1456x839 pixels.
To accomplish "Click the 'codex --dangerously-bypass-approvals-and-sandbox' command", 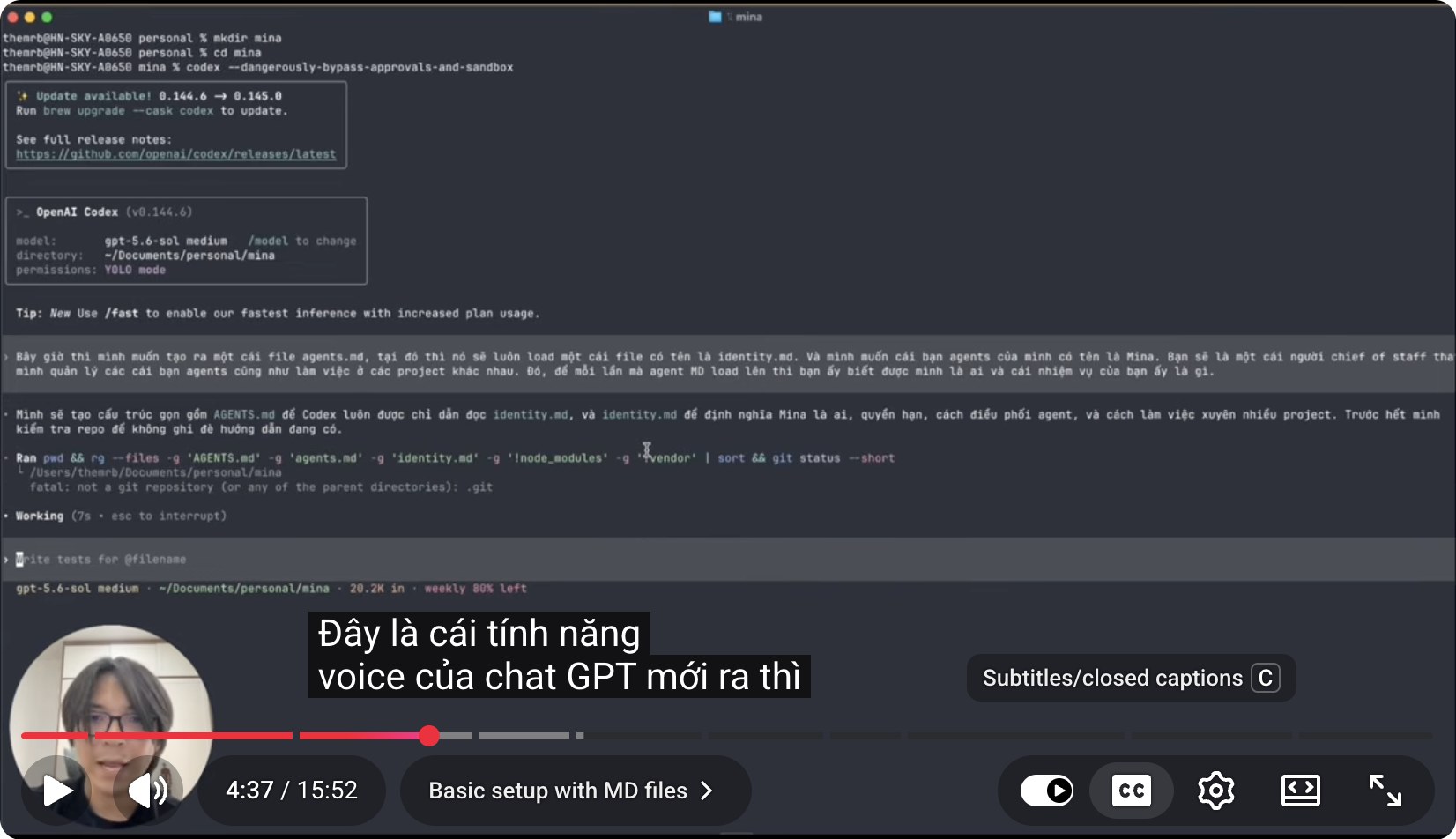I will coord(350,67).
